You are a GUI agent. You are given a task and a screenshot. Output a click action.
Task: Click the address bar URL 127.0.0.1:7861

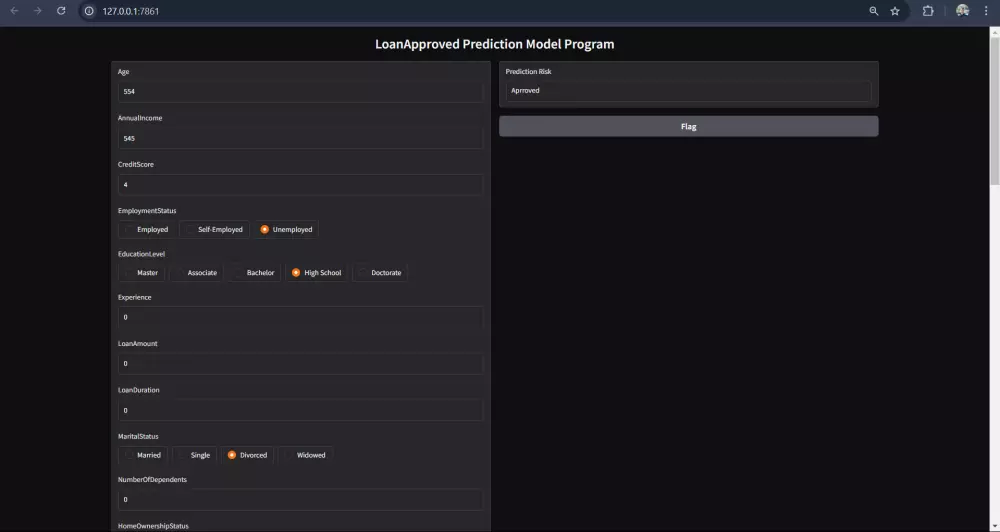[x=131, y=11]
